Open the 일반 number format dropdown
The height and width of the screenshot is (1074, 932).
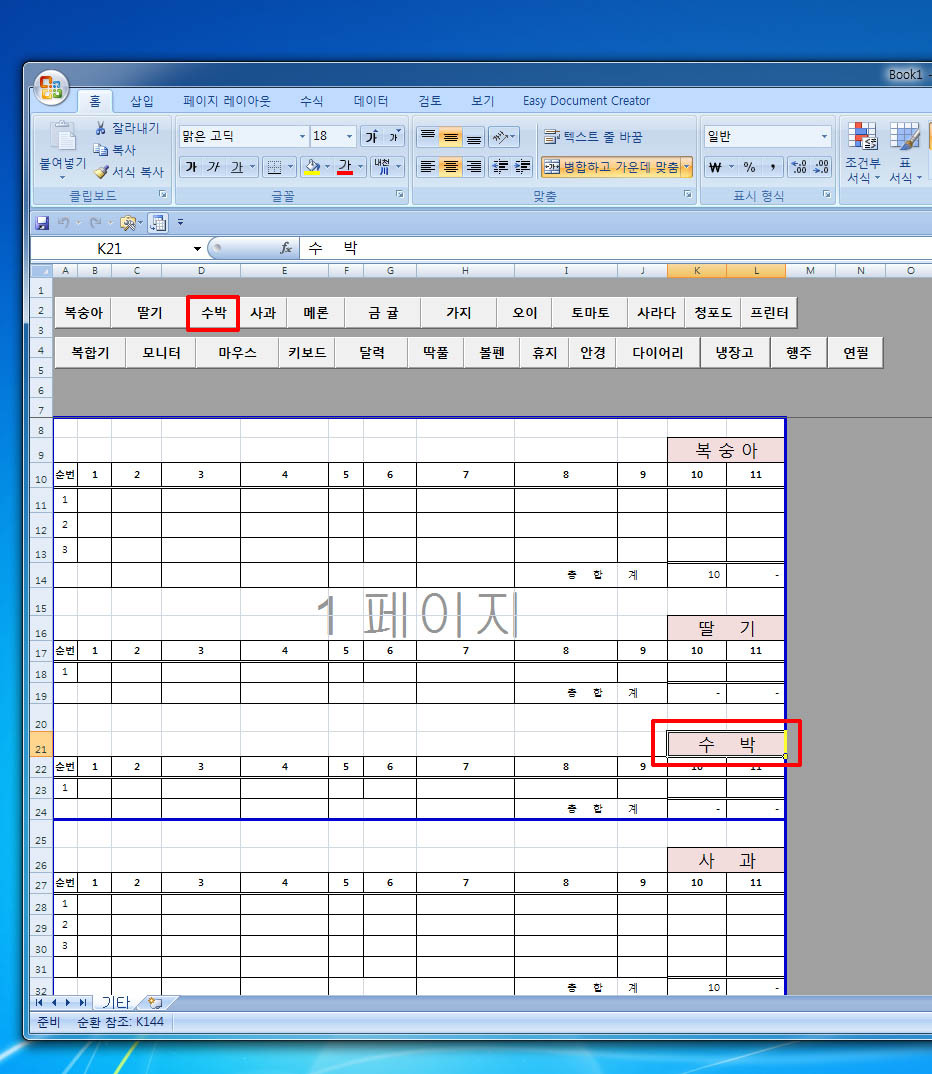[x=824, y=136]
